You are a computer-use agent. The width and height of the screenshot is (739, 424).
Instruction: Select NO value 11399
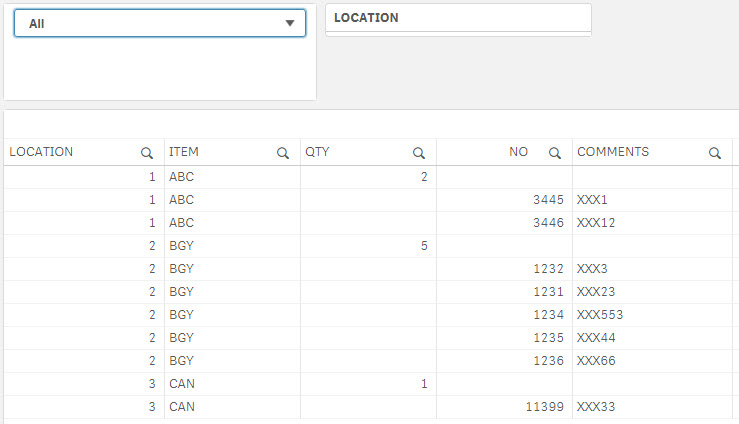click(544, 407)
